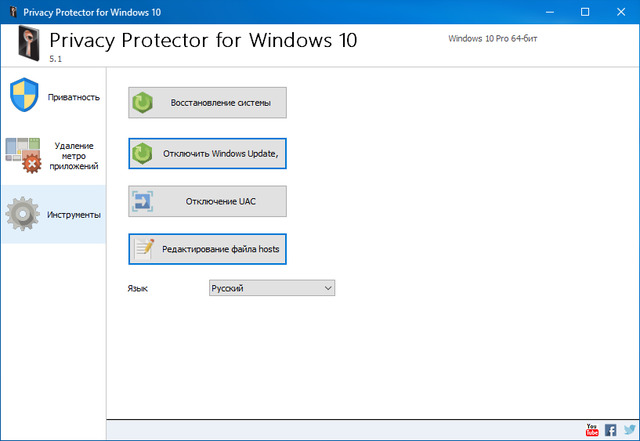This screenshot has width=640, height=441.
Task: Close the Privacy Protector window
Action: pyautogui.click(x=621, y=12)
